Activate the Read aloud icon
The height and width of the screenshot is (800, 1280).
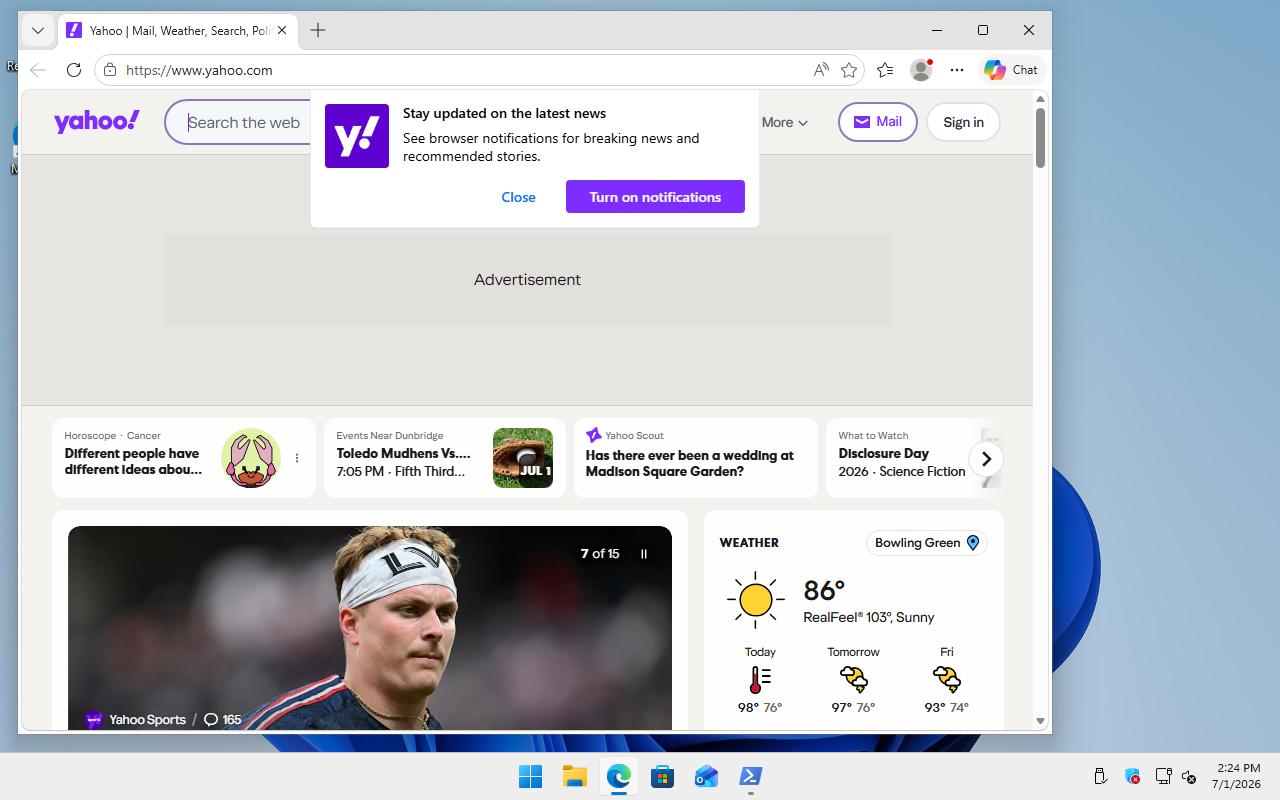pos(821,70)
